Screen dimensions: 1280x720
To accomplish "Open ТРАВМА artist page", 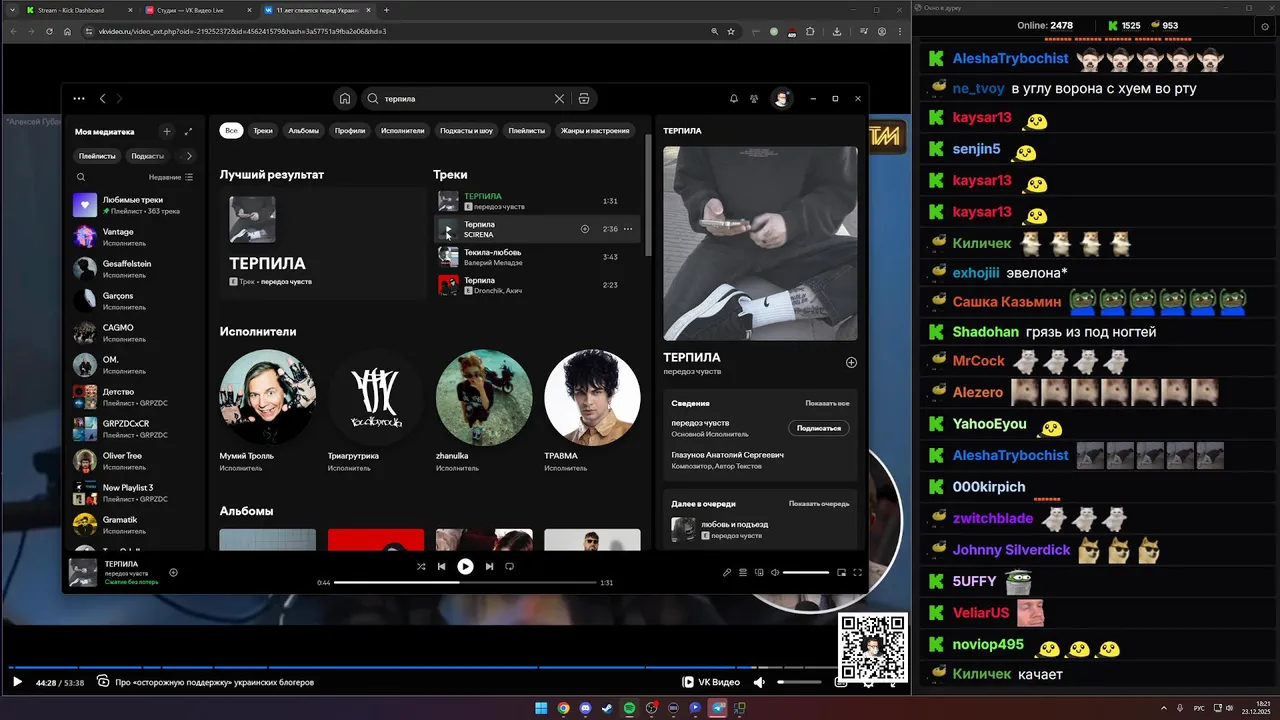I will [x=592, y=410].
